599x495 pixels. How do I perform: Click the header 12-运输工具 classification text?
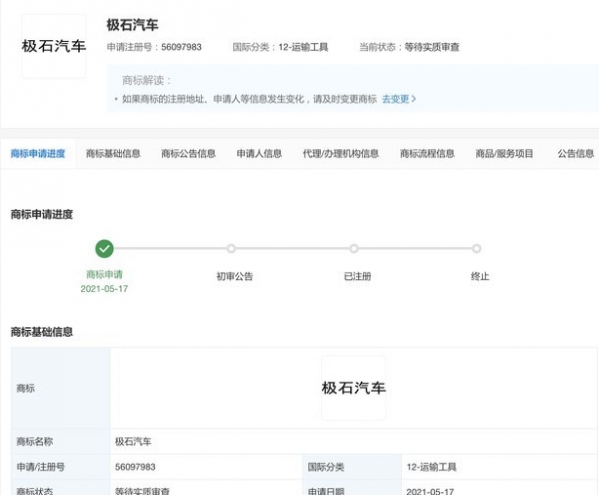click(303, 47)
